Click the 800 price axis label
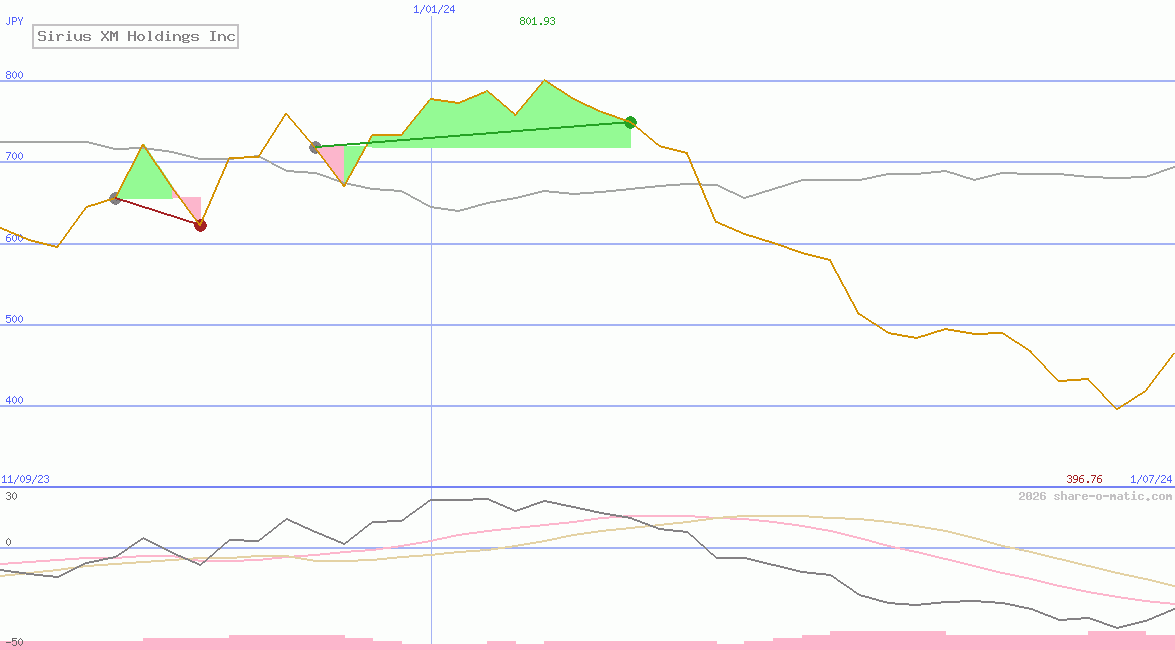The image size is (1175, 650). 14,75
